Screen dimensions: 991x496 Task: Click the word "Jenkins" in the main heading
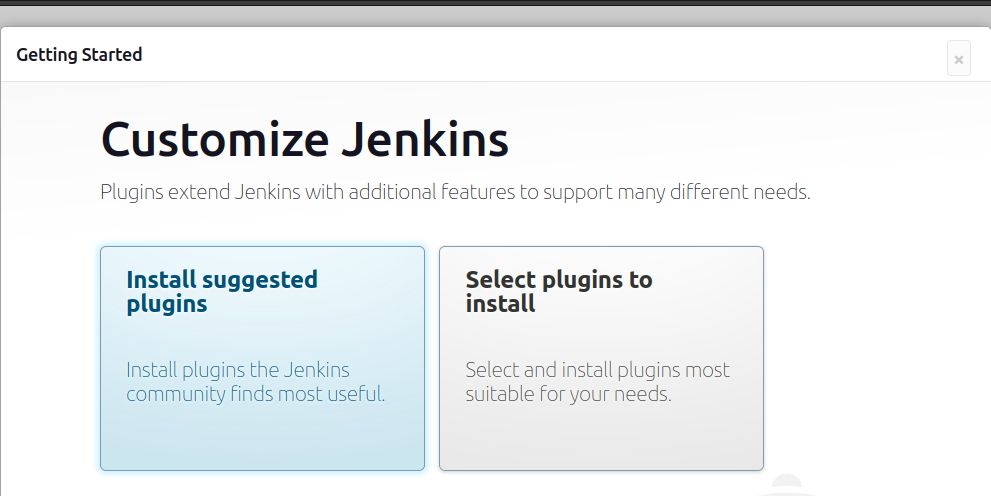coord(425,140)
